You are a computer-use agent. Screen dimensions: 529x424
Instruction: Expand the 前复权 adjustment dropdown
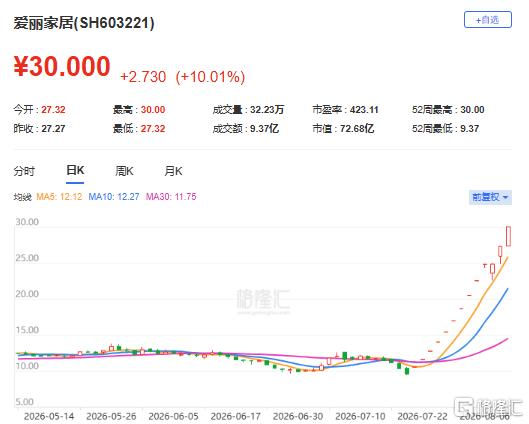490,197
